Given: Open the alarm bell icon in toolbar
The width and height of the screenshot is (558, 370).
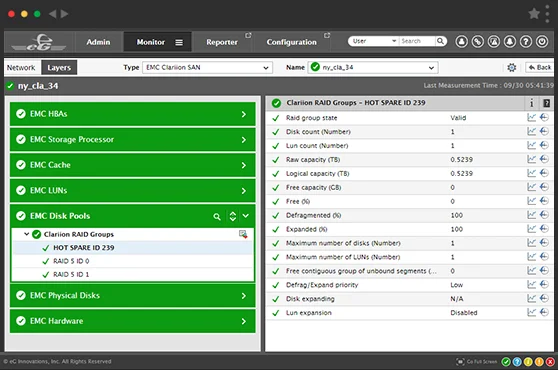Looking at the screenshot, I should point(510,42).
